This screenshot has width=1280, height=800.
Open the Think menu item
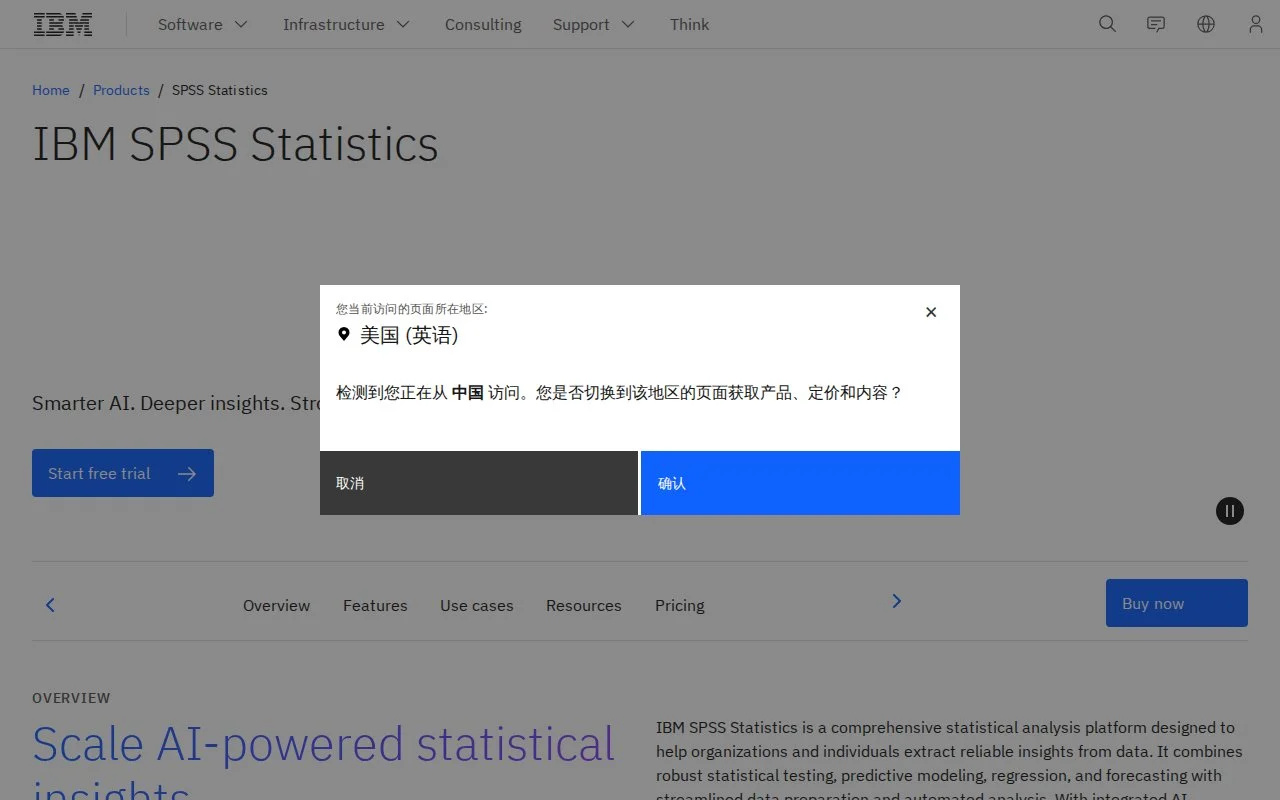point(689,24)
